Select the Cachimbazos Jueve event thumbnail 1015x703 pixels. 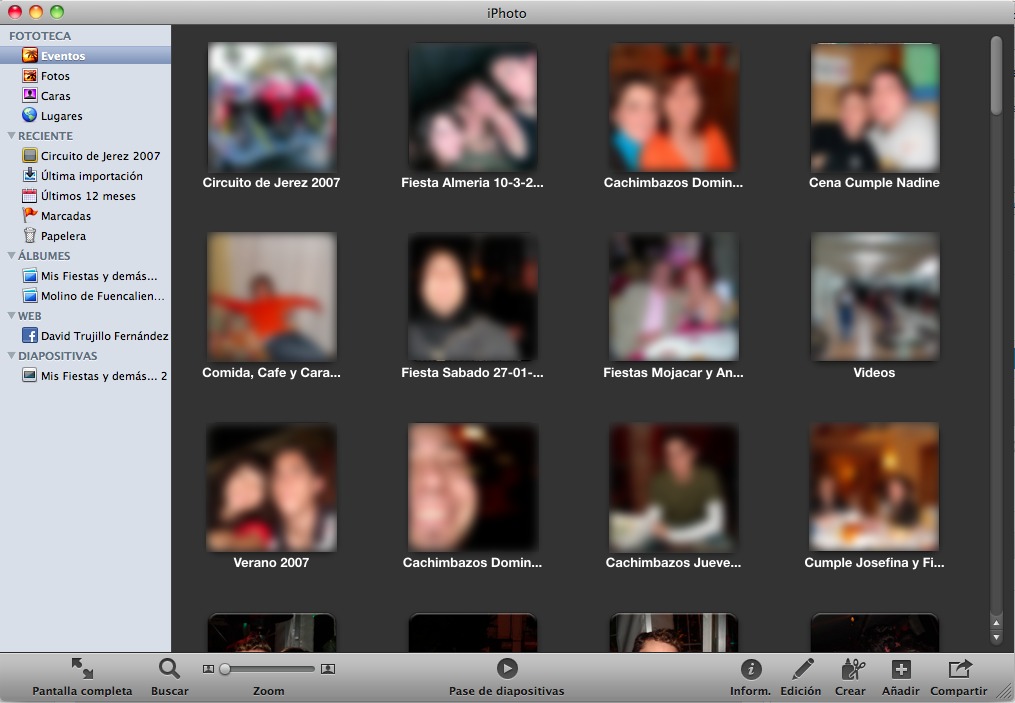674,487
